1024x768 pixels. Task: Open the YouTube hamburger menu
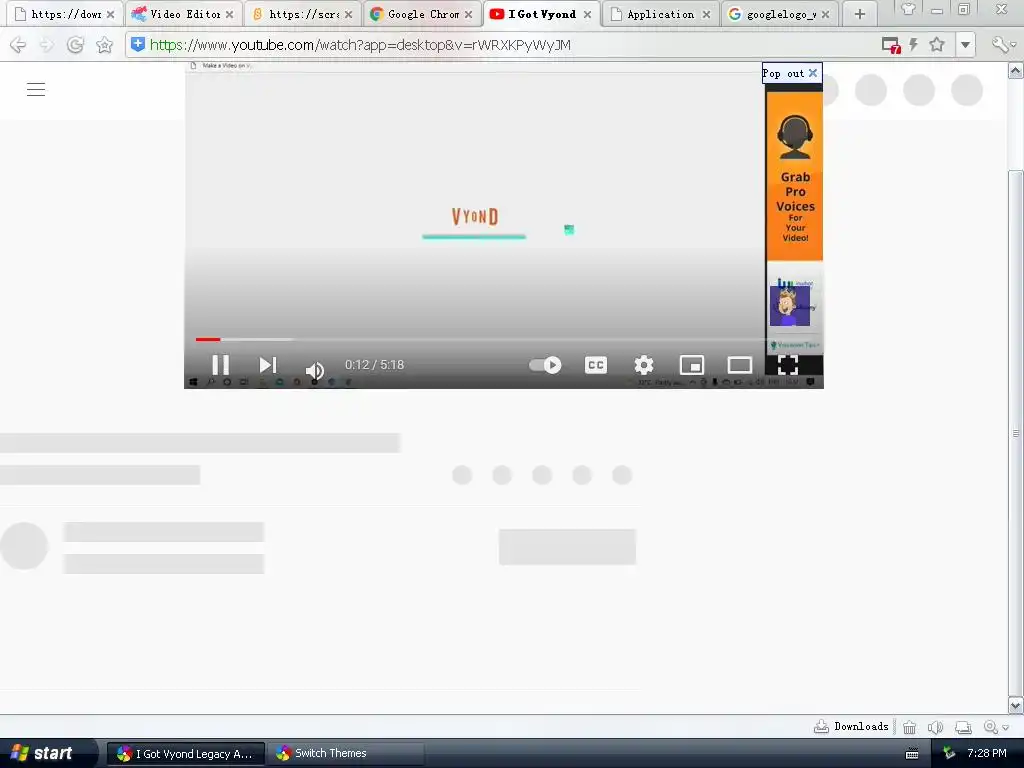pos(36,89)
